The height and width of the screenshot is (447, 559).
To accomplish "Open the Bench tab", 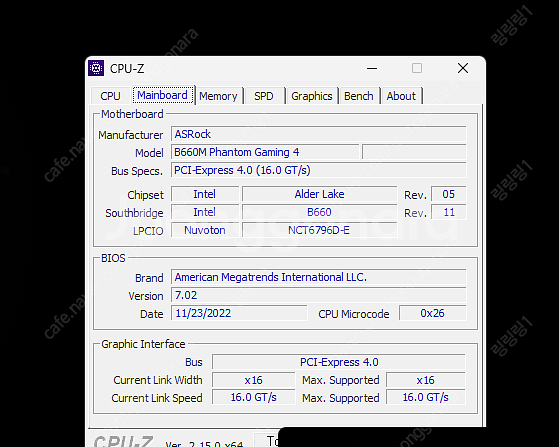I will coord(359,96).
